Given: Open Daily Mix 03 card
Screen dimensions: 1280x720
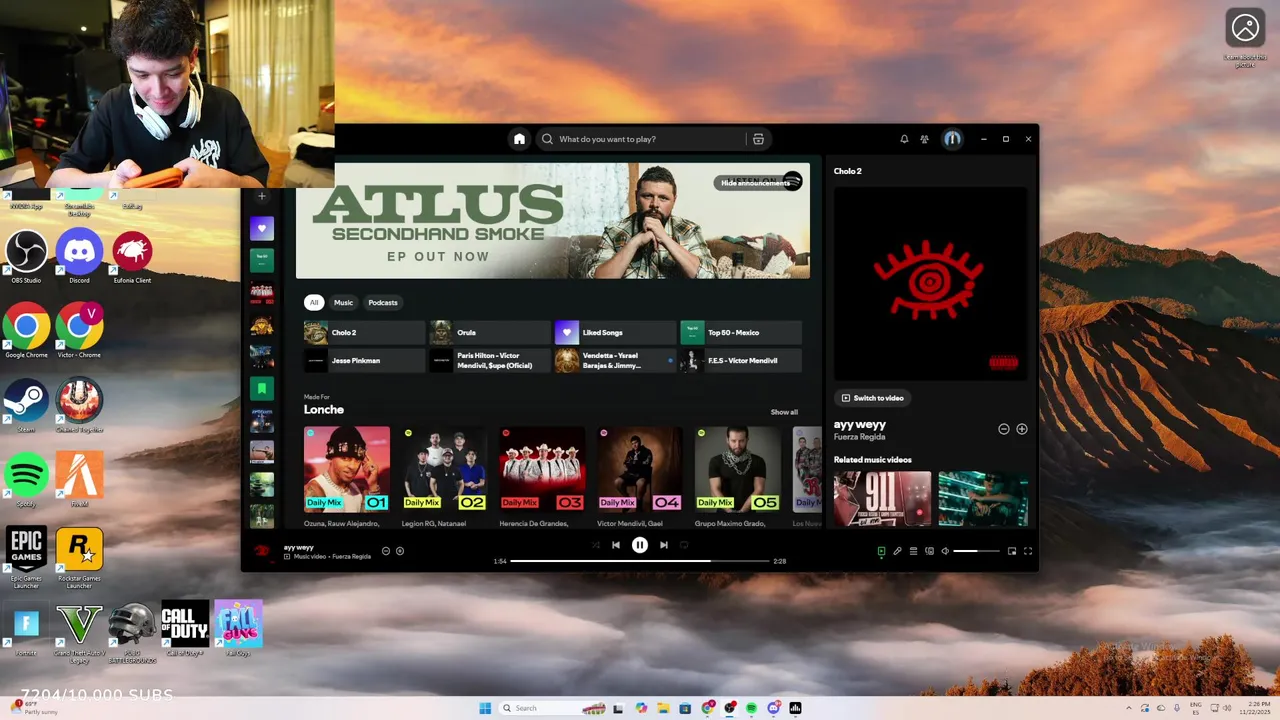Looking at the screenshot, I should tap(542, 476).
